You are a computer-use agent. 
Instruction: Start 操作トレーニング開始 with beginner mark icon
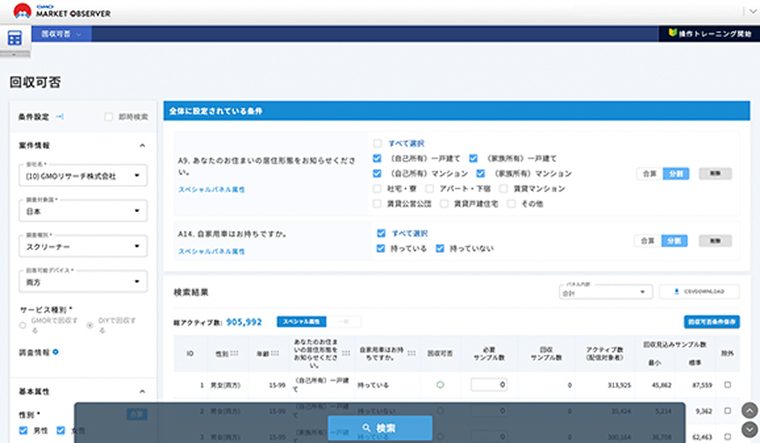pos(709,33)
